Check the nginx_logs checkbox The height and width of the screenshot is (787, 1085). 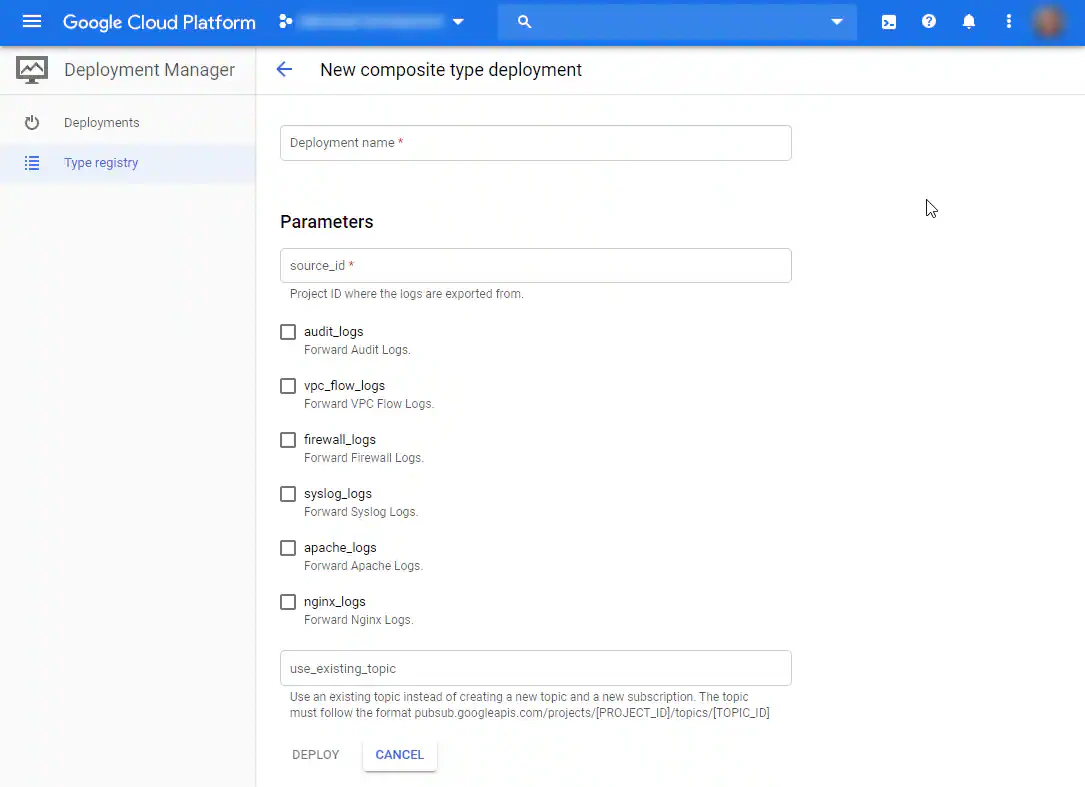click(x=288, y=601)
